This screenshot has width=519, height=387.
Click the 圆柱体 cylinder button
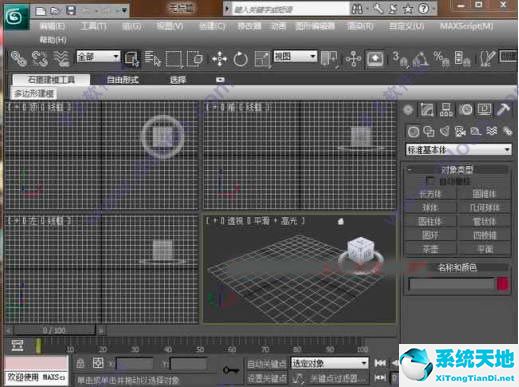tap(430, 221)
